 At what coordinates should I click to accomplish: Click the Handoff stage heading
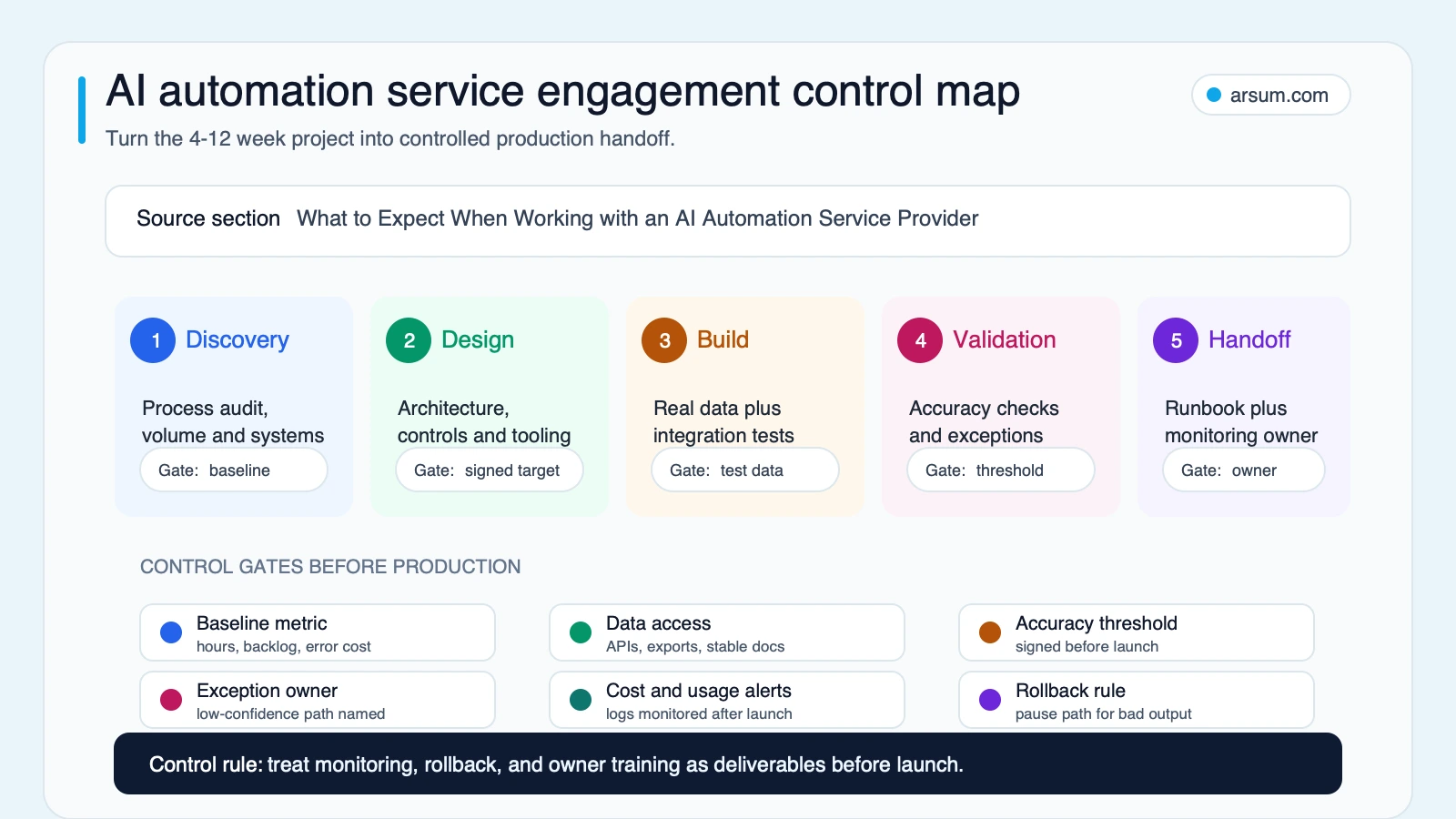point(1249,339)
